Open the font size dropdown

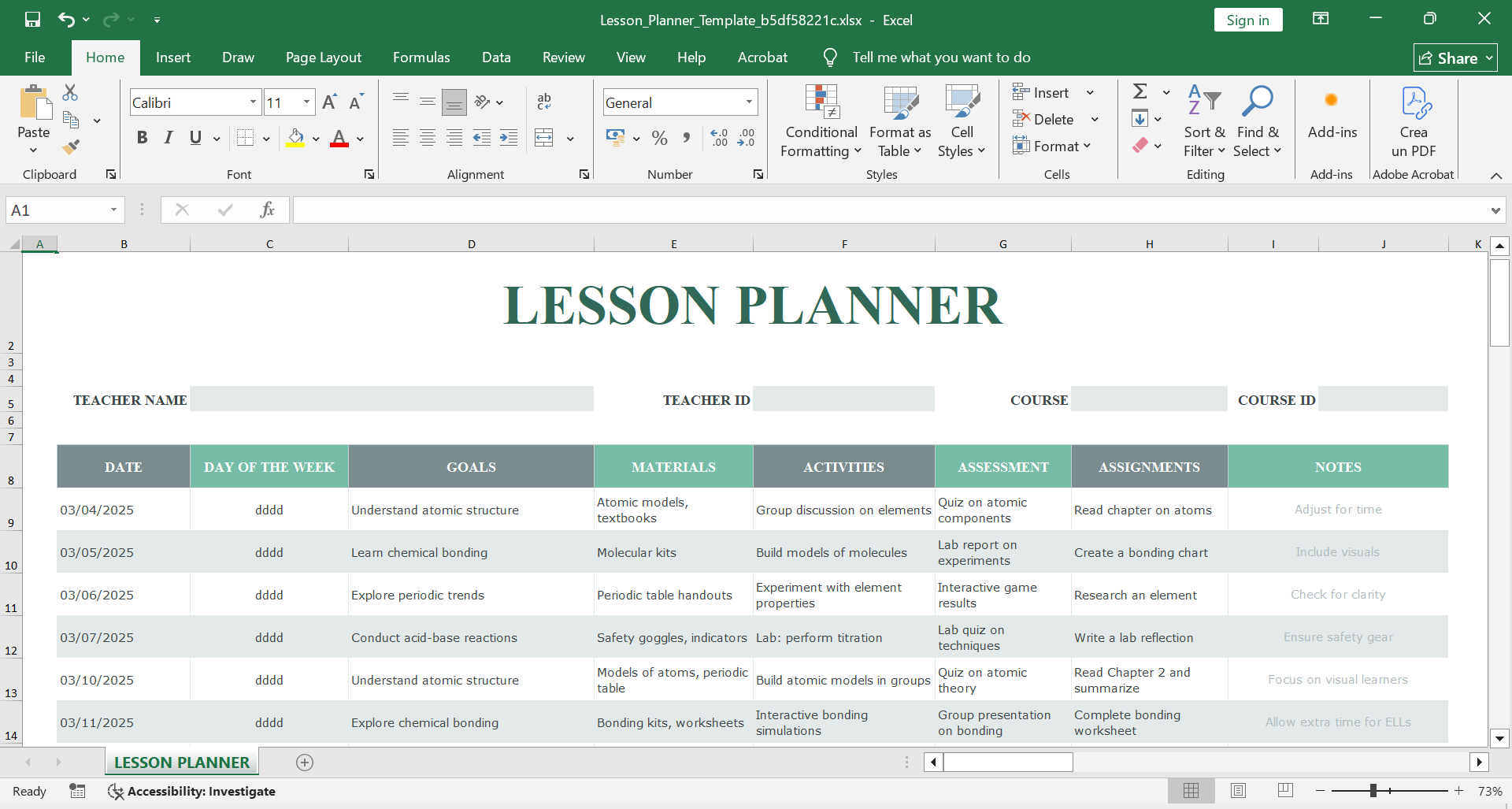pyautogui.click(x=306, y=102)
